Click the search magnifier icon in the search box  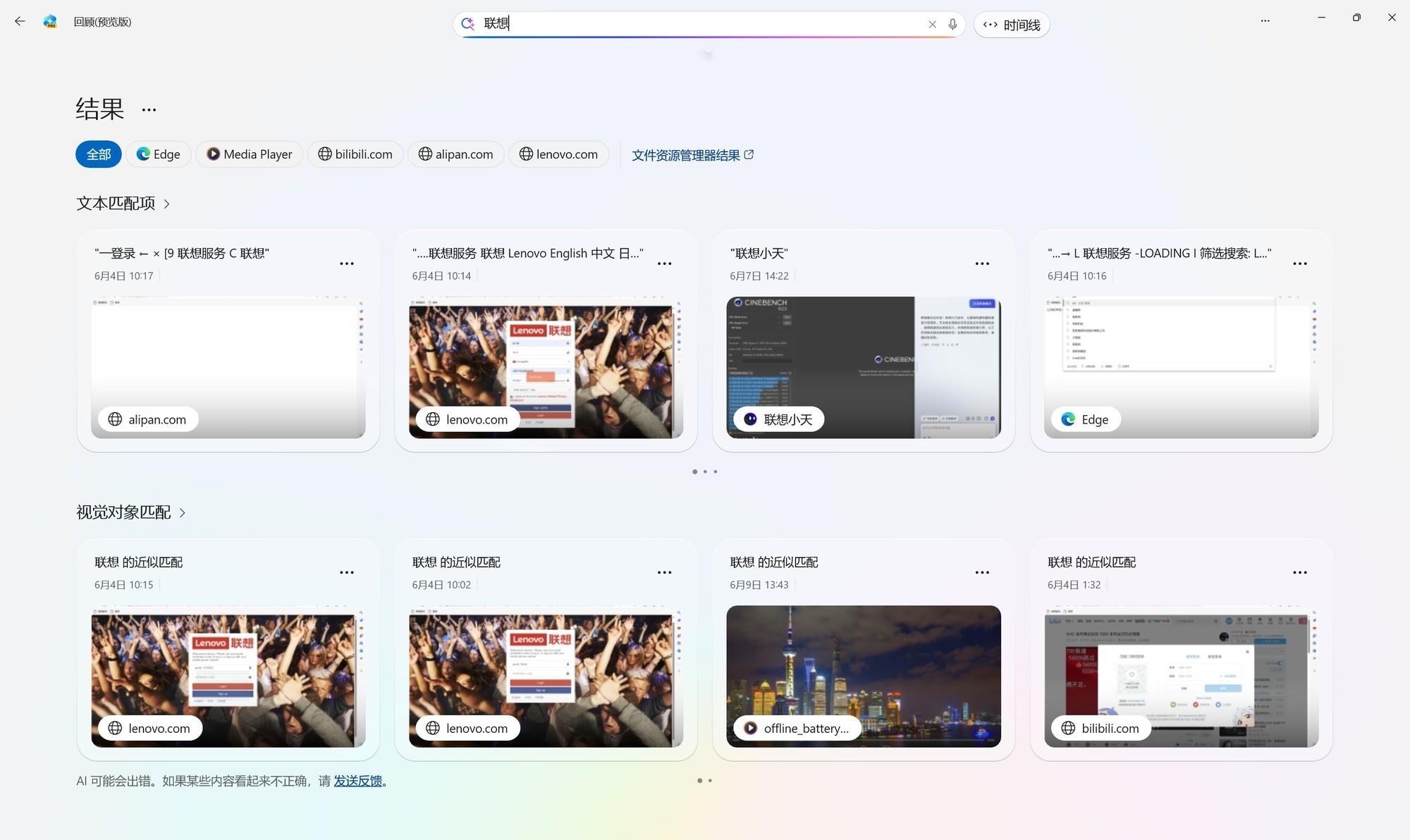click(467, 24)
